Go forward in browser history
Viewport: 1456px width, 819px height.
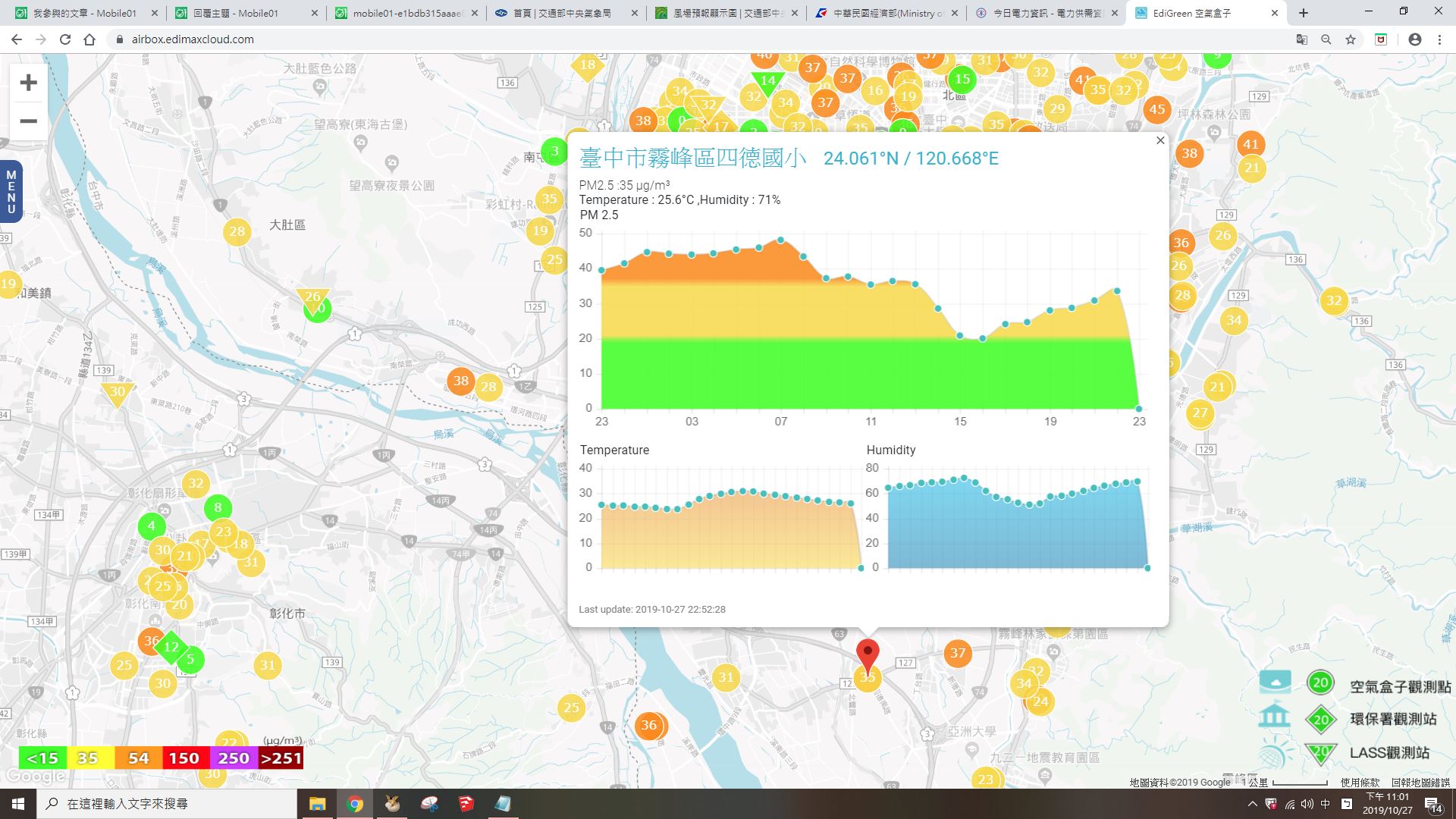[x=41, y=39]
